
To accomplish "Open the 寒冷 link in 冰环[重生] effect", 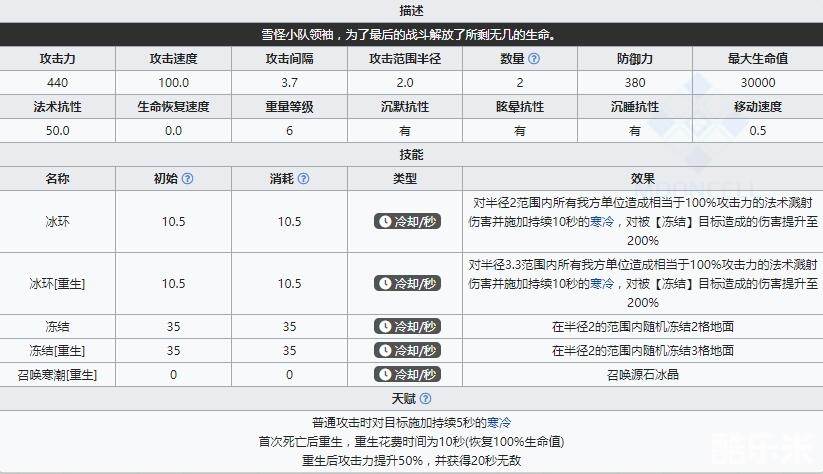I will [x=602, y=283].
